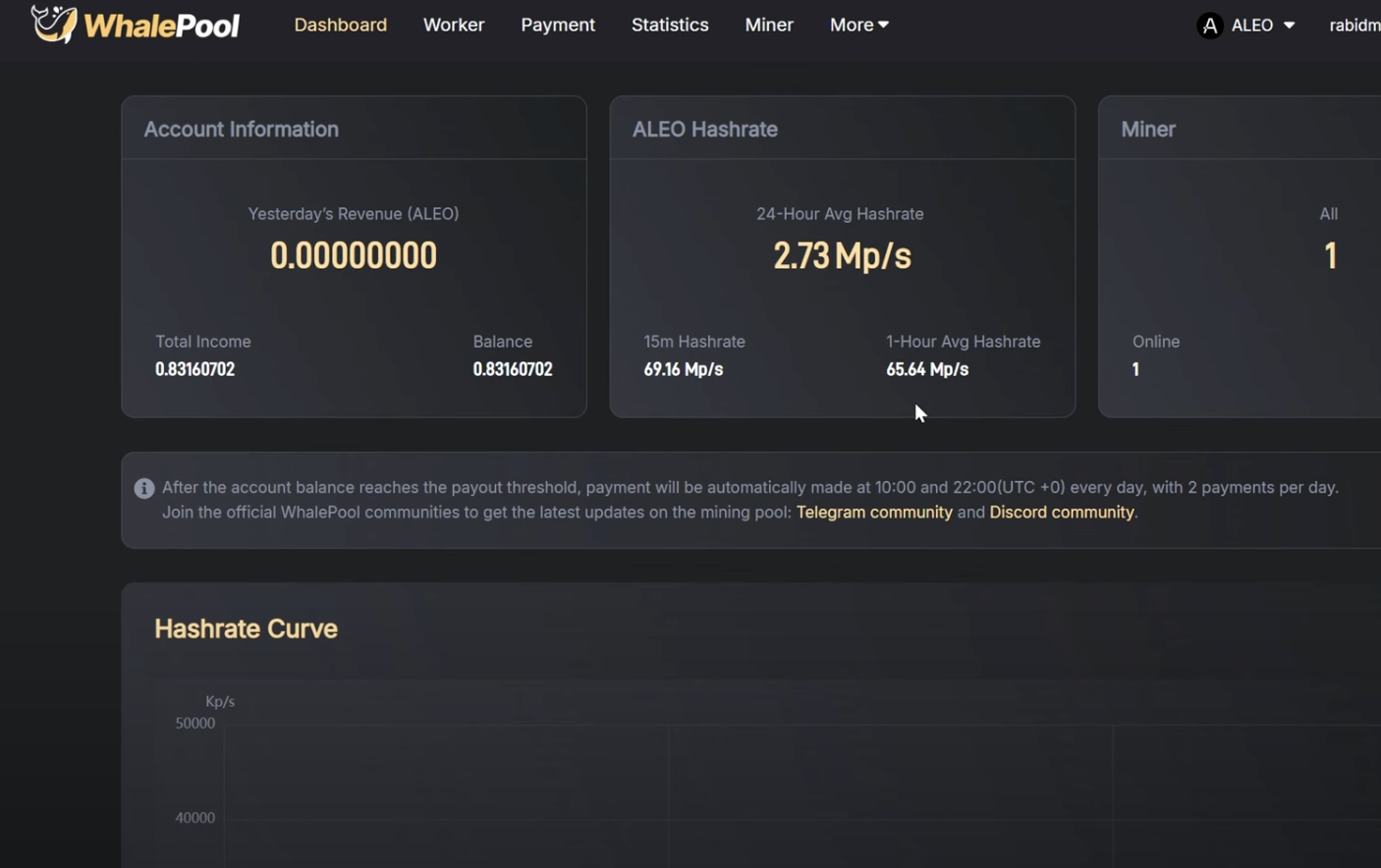Click the Yesterday's Revenue (ALEO) label
1381x868 pixels.
[354, 214]
